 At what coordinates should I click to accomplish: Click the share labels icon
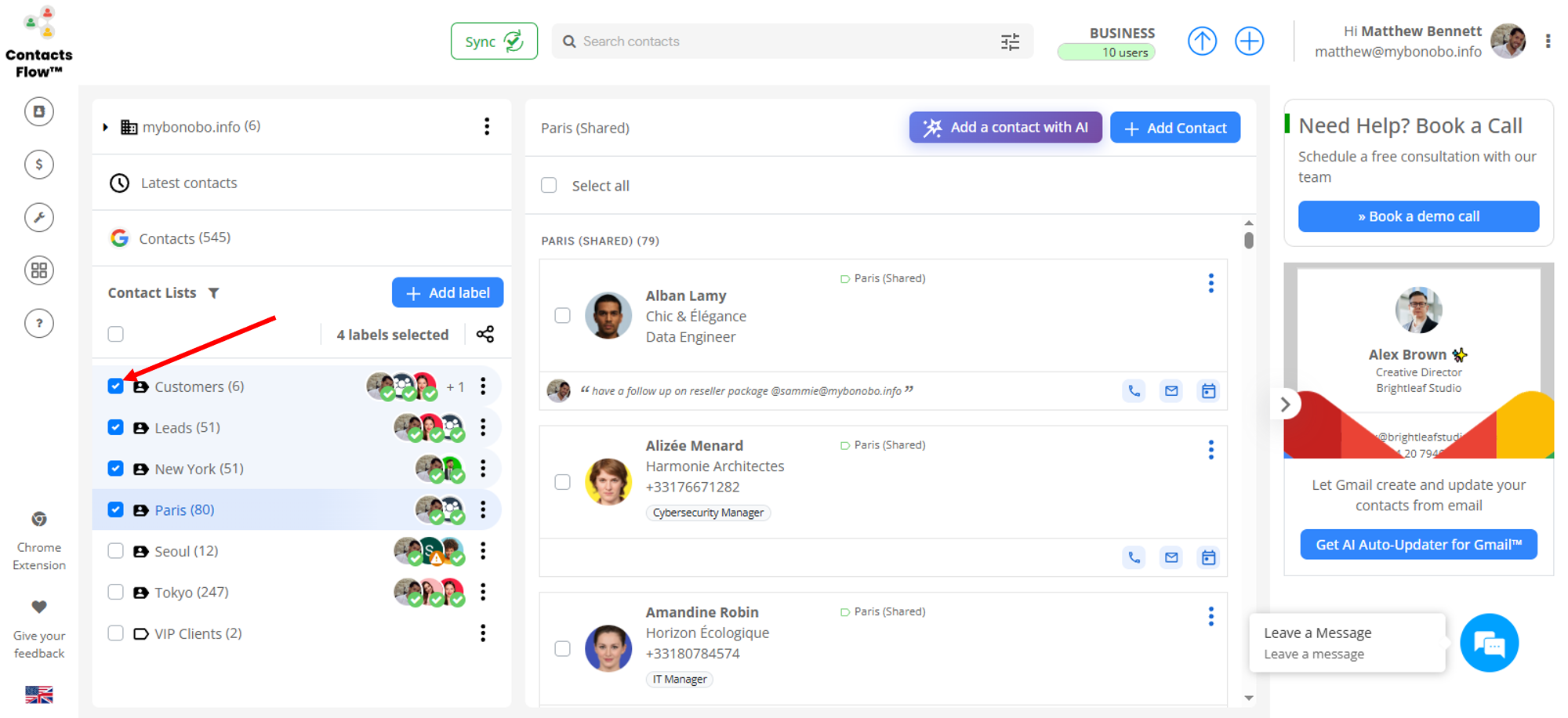[x=485, y=335]
